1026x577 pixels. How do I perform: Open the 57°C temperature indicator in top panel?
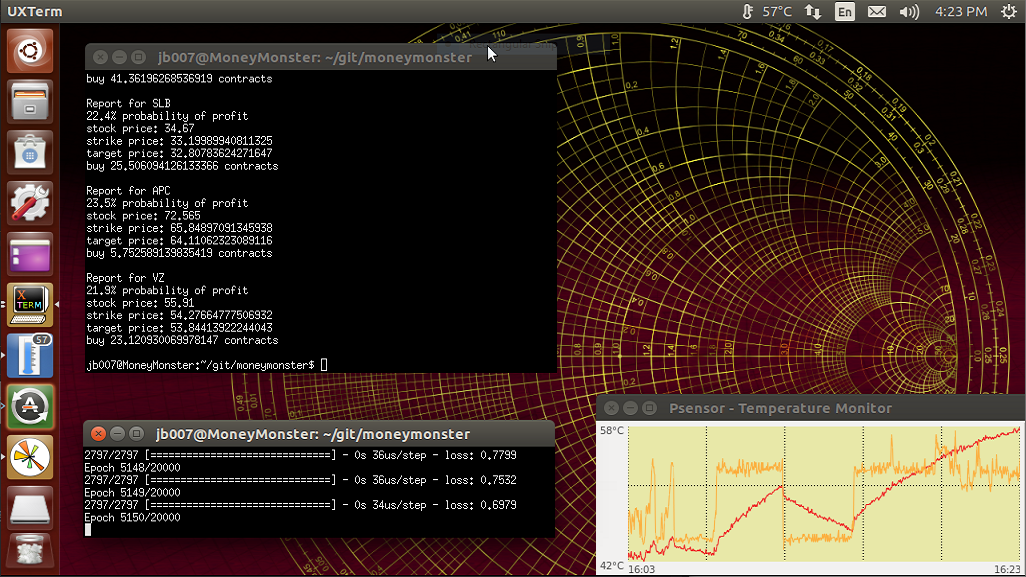[x=766, y=12]
